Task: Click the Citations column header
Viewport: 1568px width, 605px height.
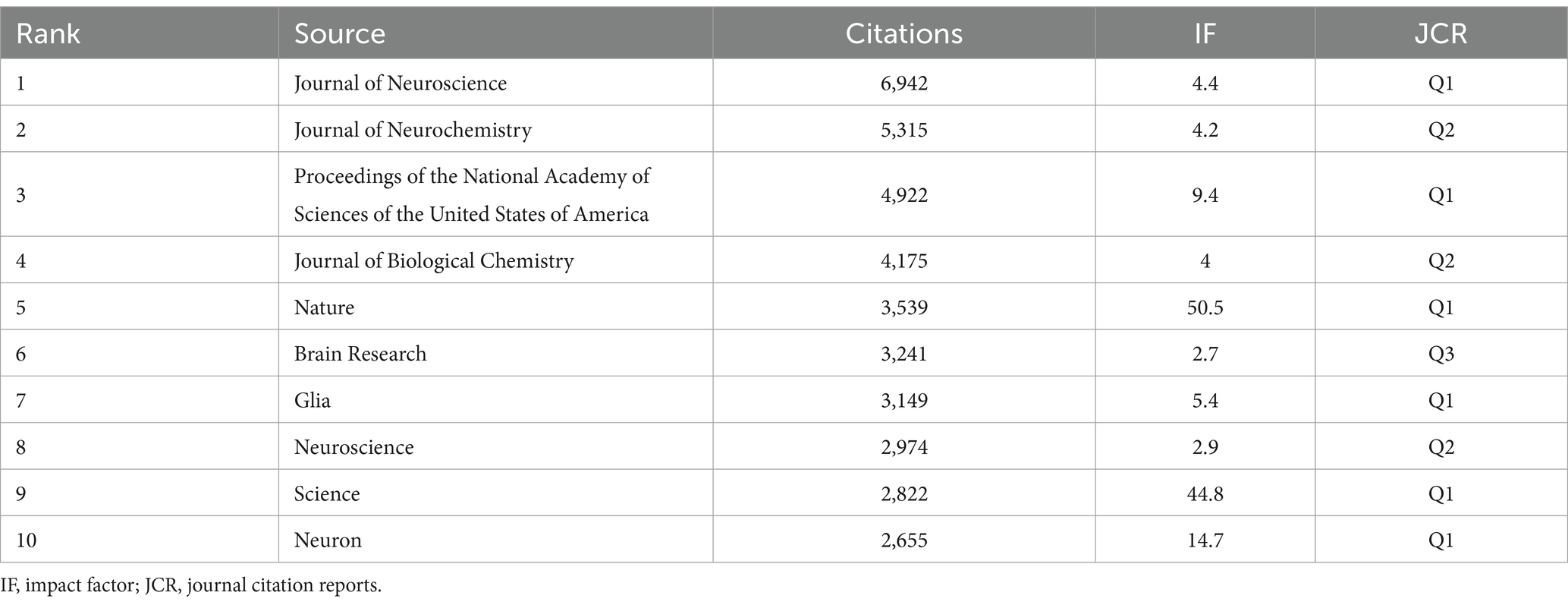Action: (904, 34)
